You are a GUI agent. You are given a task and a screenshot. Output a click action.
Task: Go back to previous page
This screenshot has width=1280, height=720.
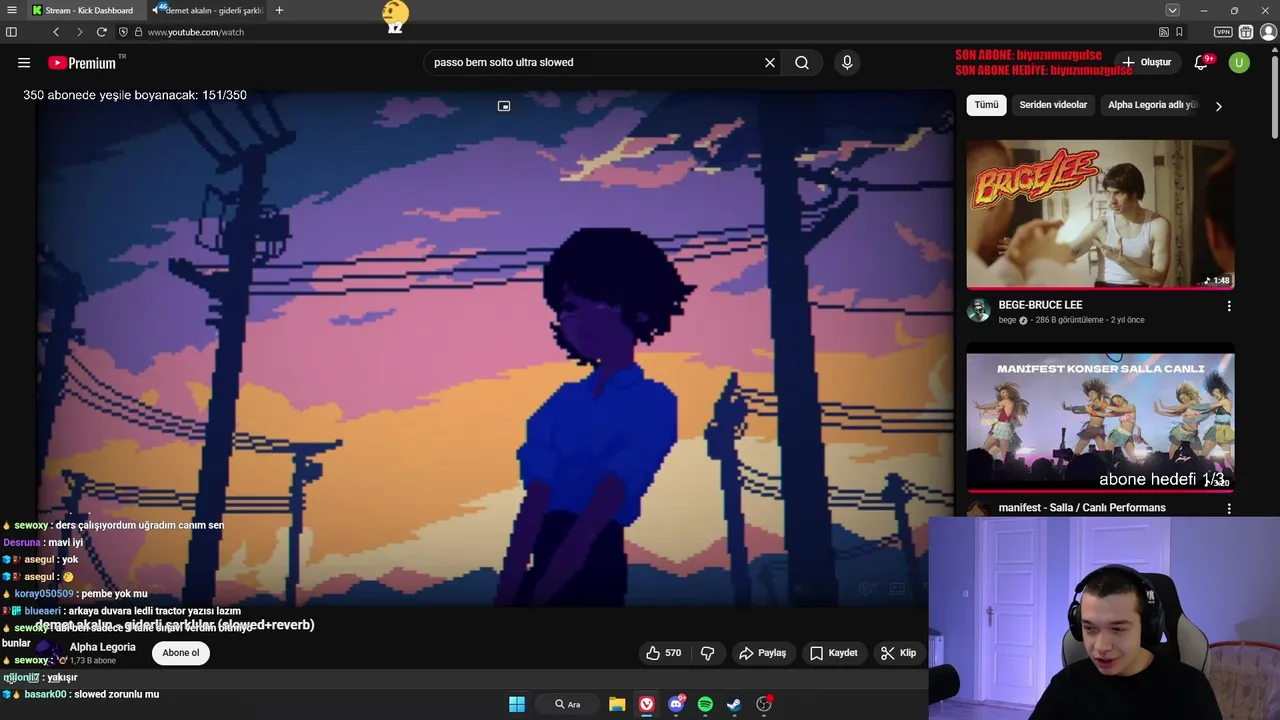pyautogui.click(x=56, y=32)
